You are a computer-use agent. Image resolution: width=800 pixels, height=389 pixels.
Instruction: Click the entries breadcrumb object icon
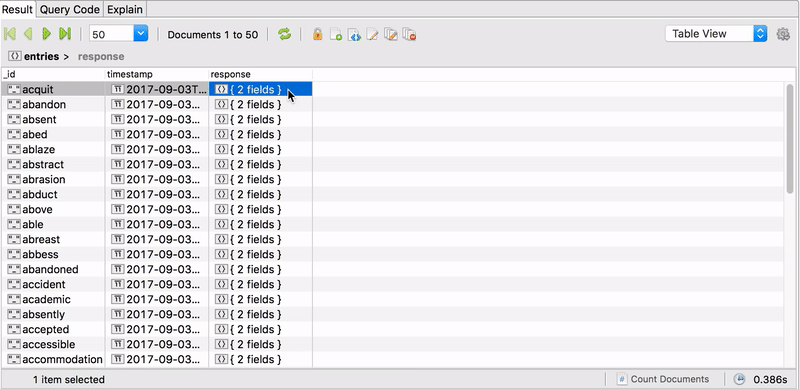tap(15, 56)
